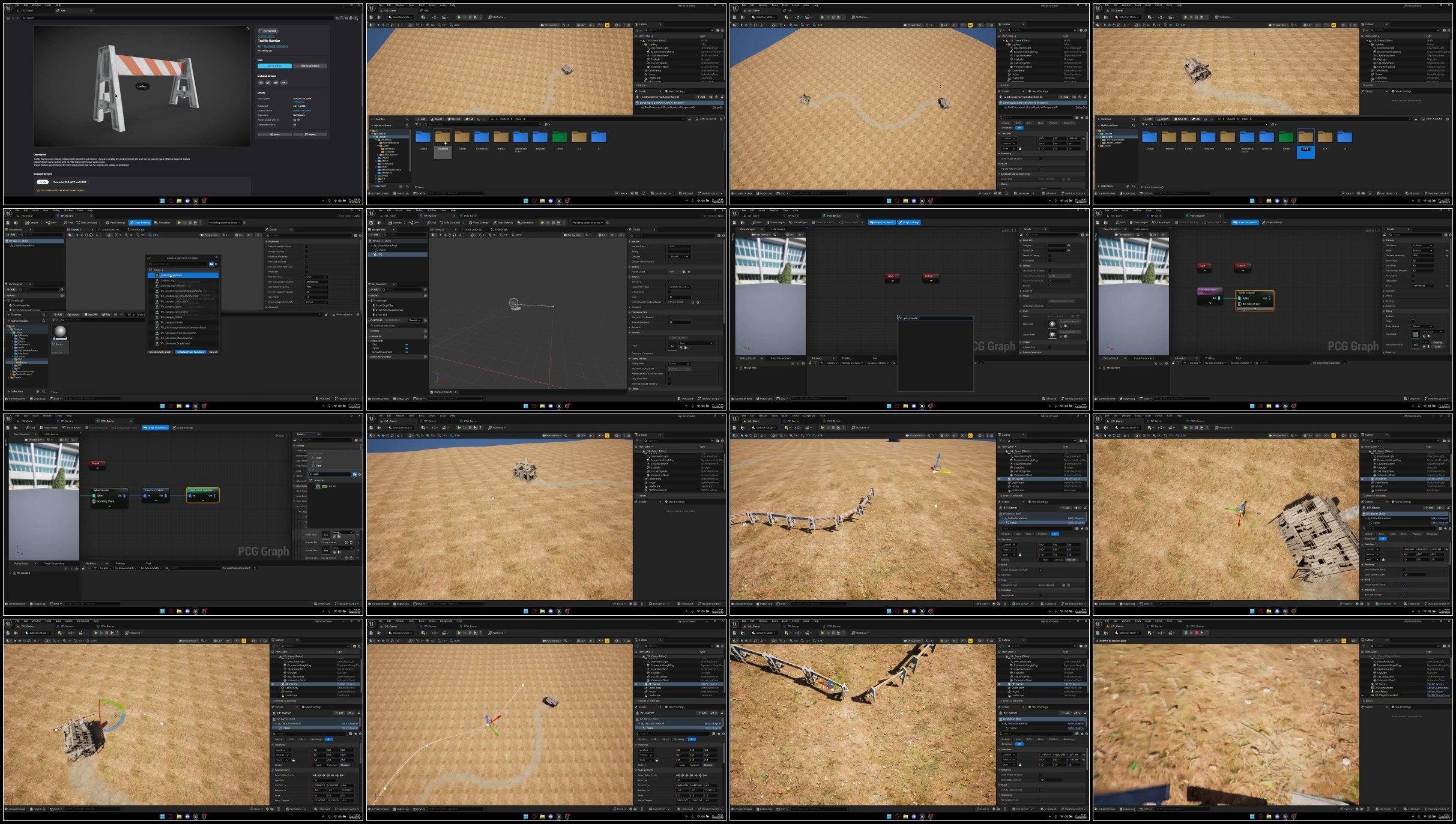
Task: Click the Fab home icon beside the search bar
Action: click(x=8, y=18)
